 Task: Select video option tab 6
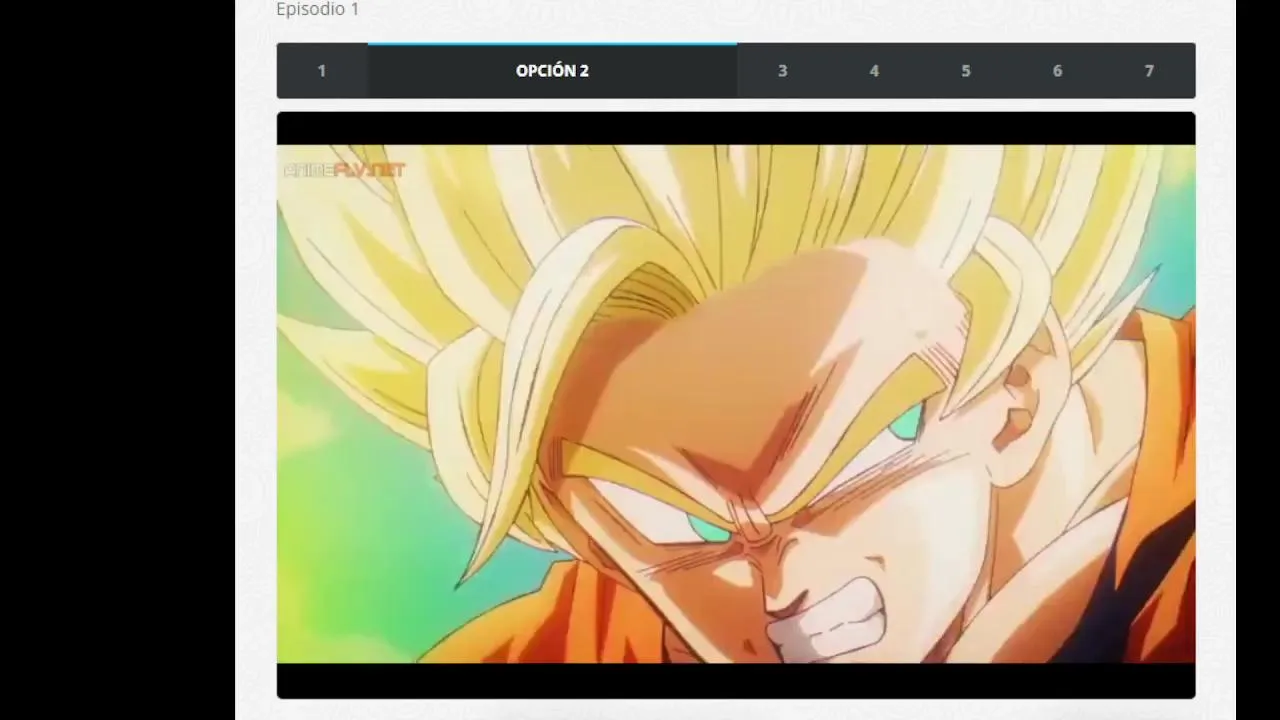(x=1057, y=71)
